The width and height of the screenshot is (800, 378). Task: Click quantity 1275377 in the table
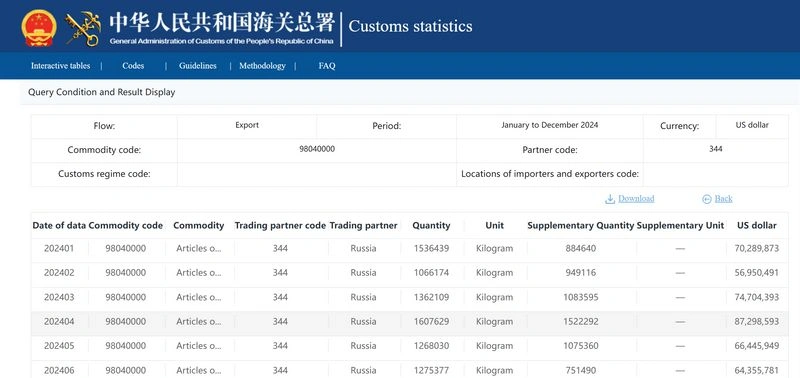[432, 370]
